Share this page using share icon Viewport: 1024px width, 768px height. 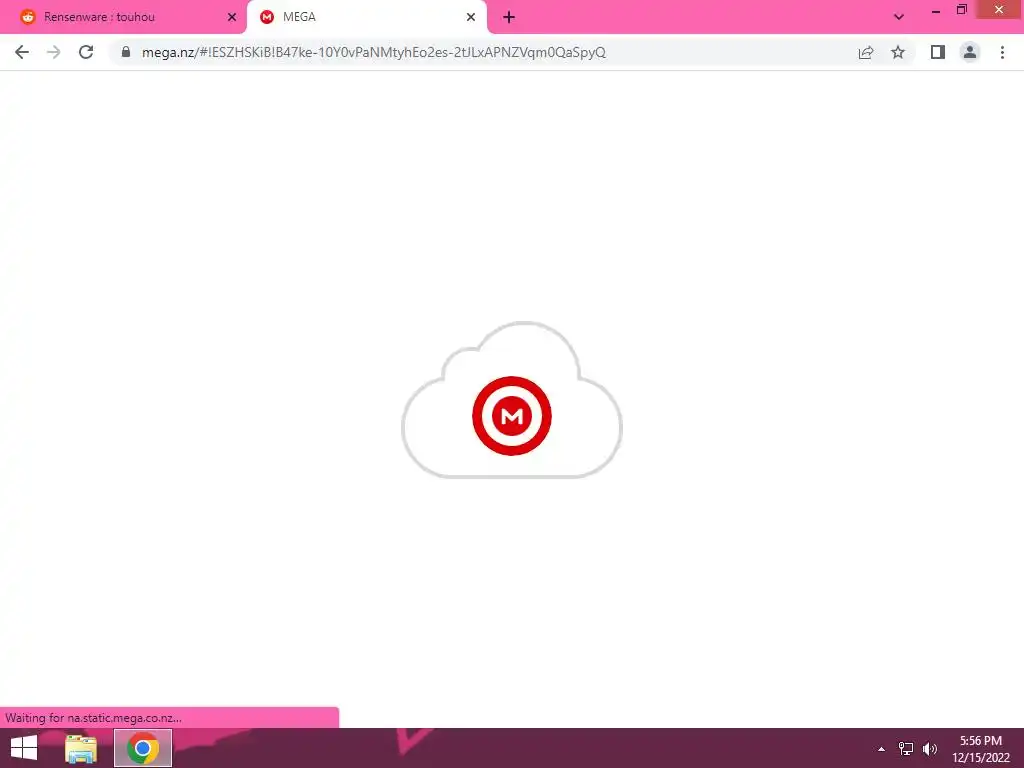click(866, 52)
